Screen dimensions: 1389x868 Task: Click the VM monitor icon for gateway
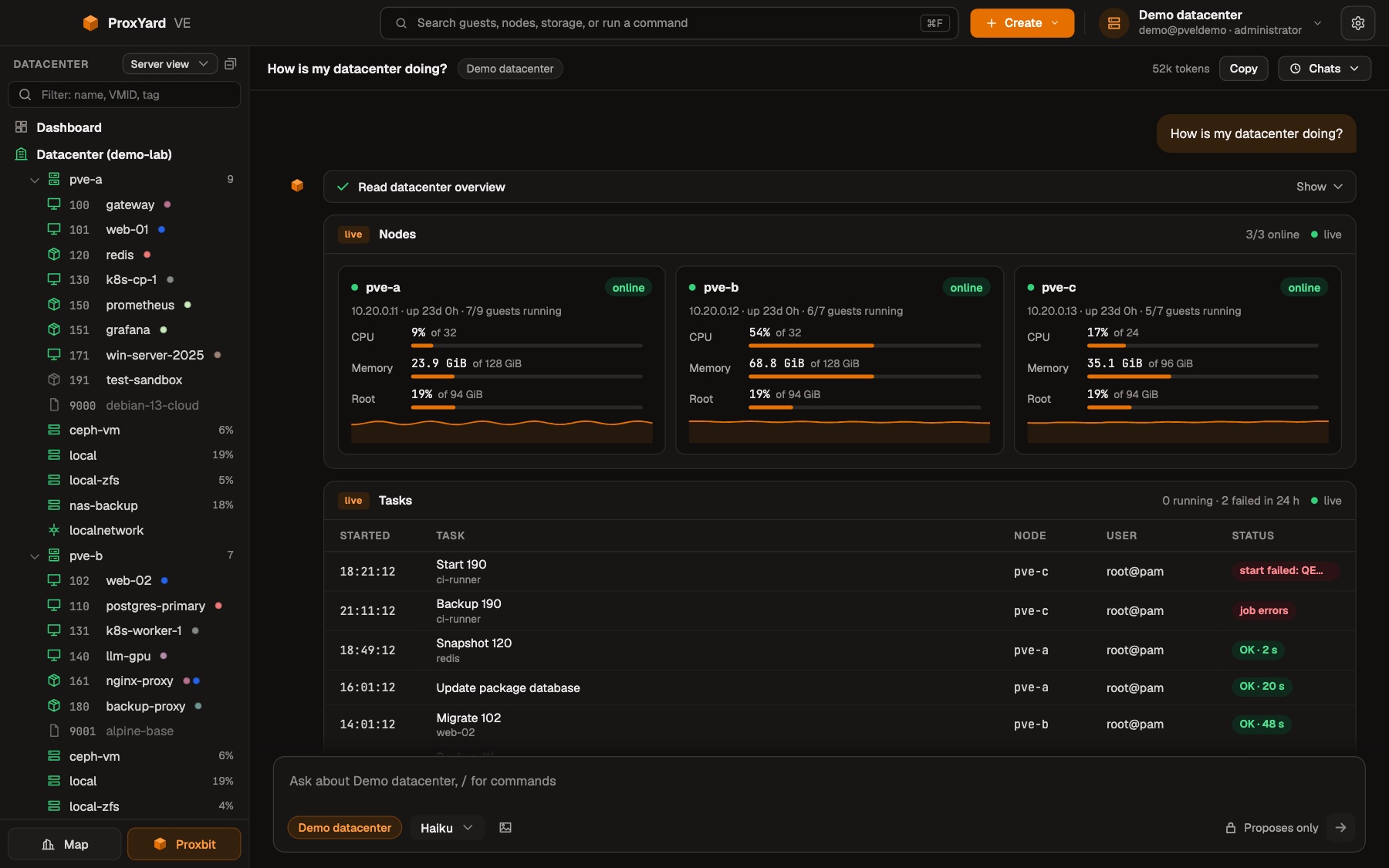click(x=54, y=204)
